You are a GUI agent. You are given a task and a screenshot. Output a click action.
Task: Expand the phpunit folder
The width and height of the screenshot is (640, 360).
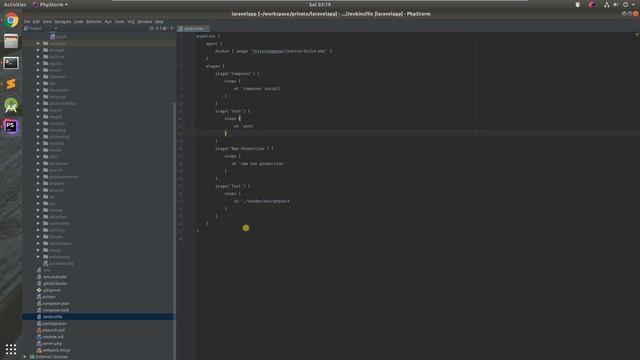38,190
